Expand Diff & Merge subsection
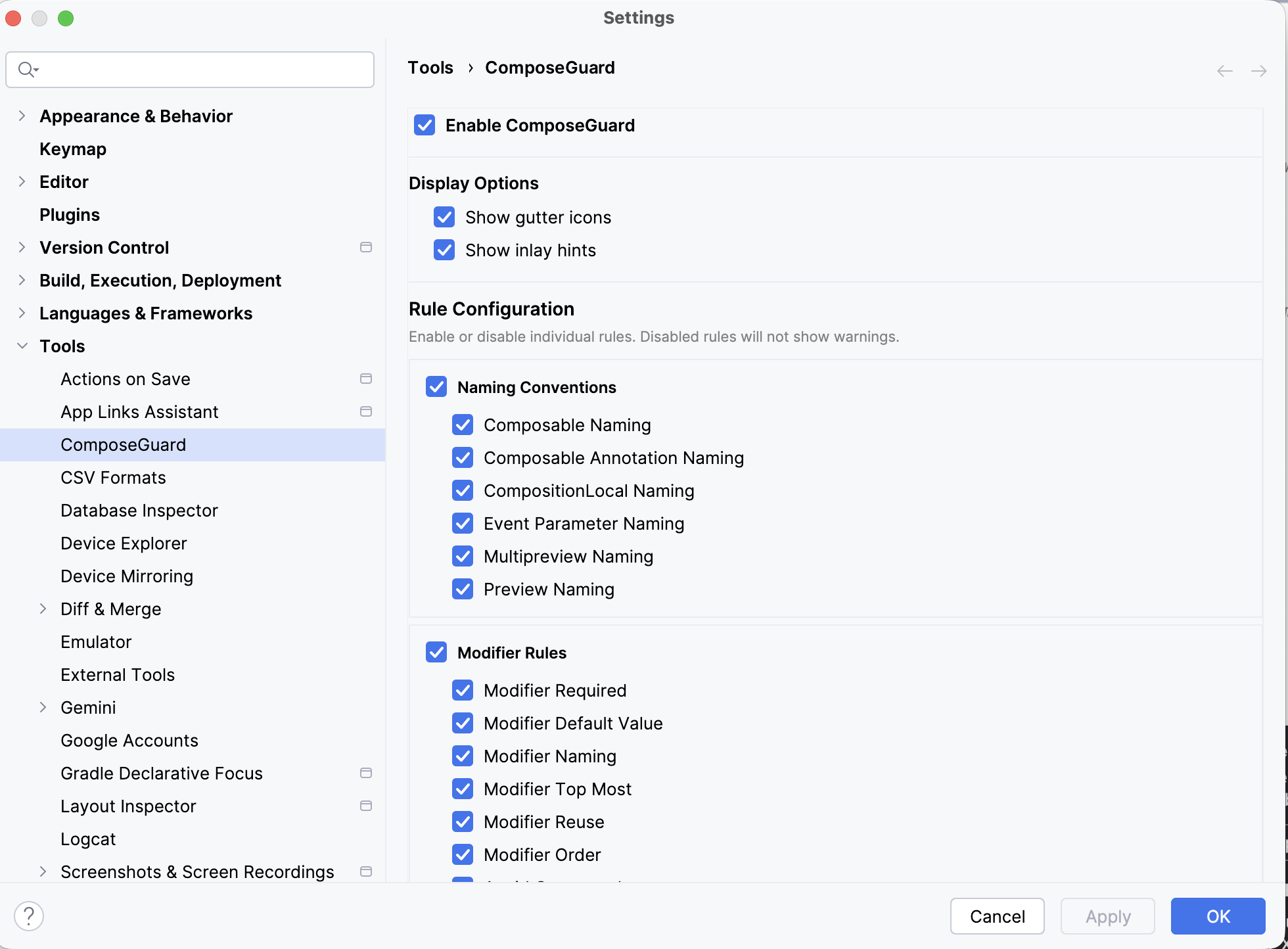Viewport: 1288px width, 949px height. pyautogui.click(x=43, y=609)
